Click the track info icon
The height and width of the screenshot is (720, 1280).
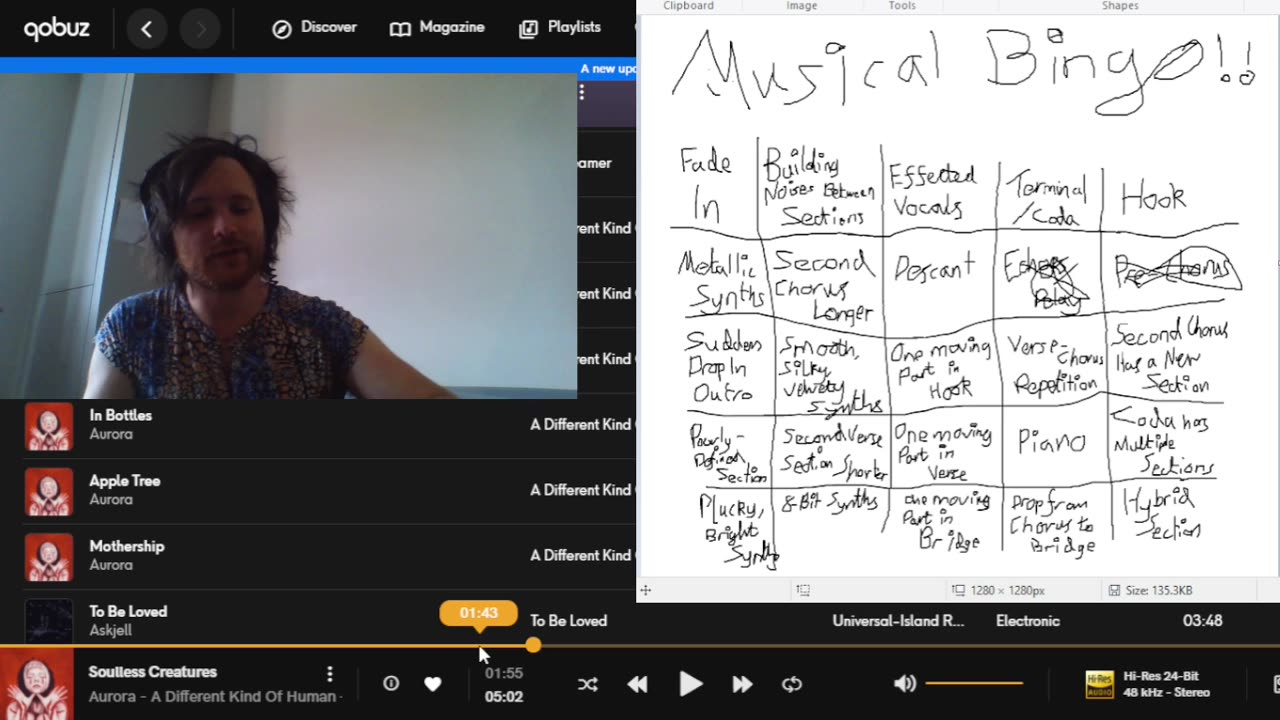click(391, 684)
